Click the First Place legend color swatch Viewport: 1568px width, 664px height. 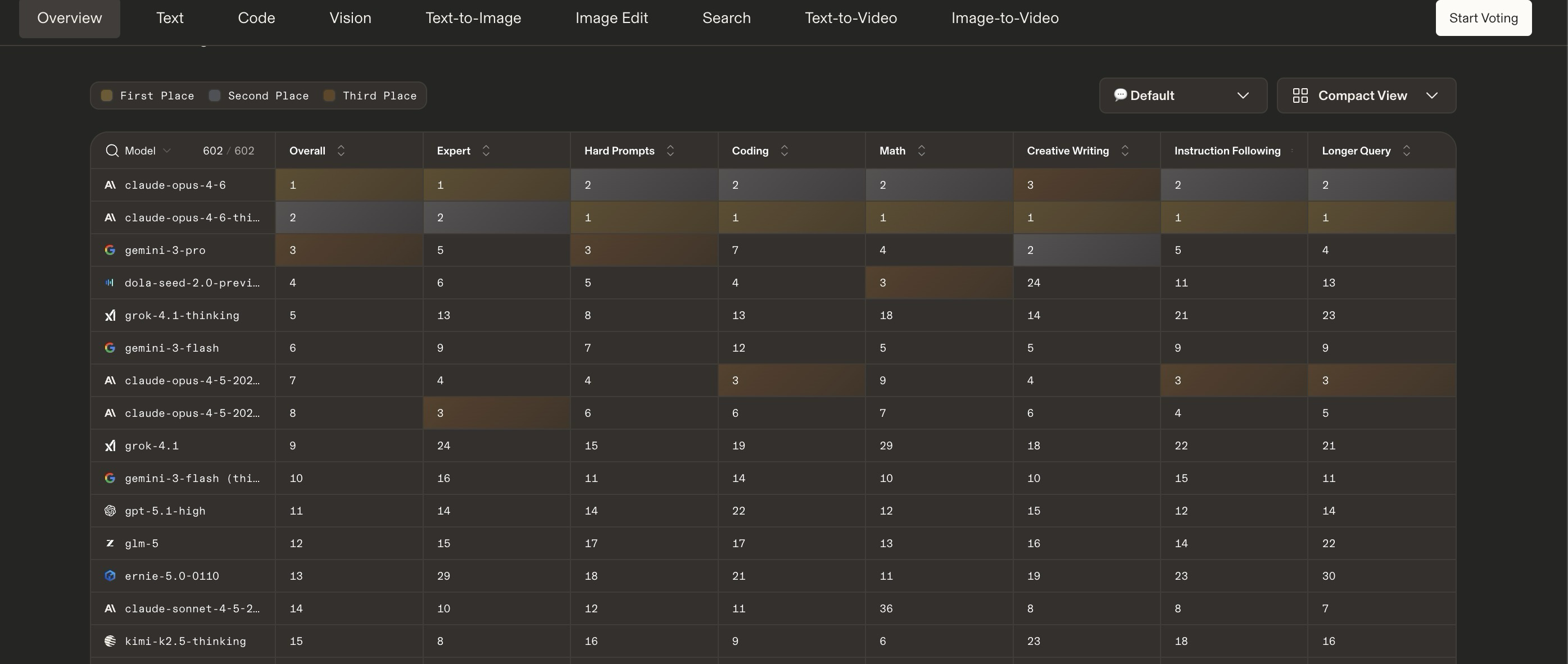point(107,95)
